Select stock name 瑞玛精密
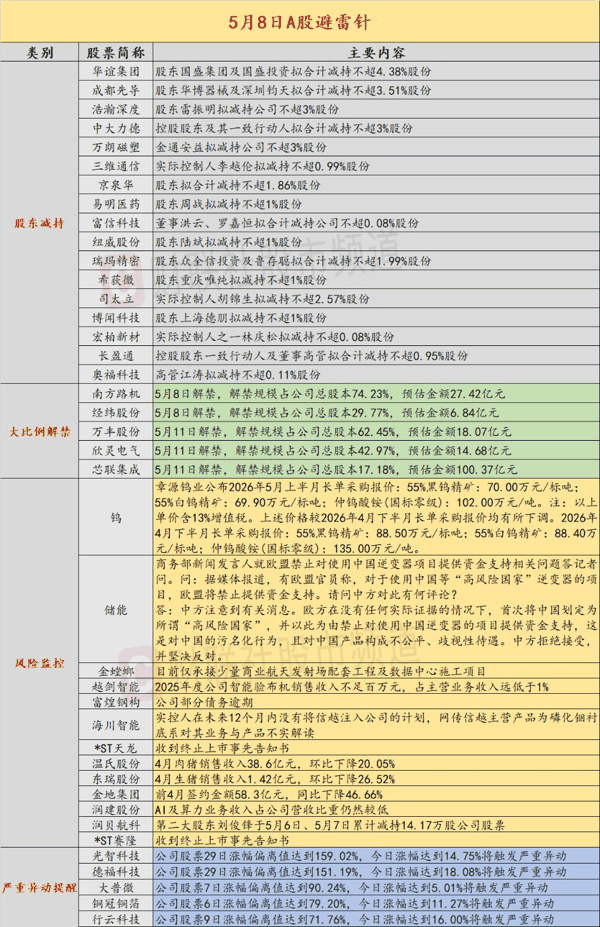The width and height of the screenshot is (600, 927). coord(116,261)
